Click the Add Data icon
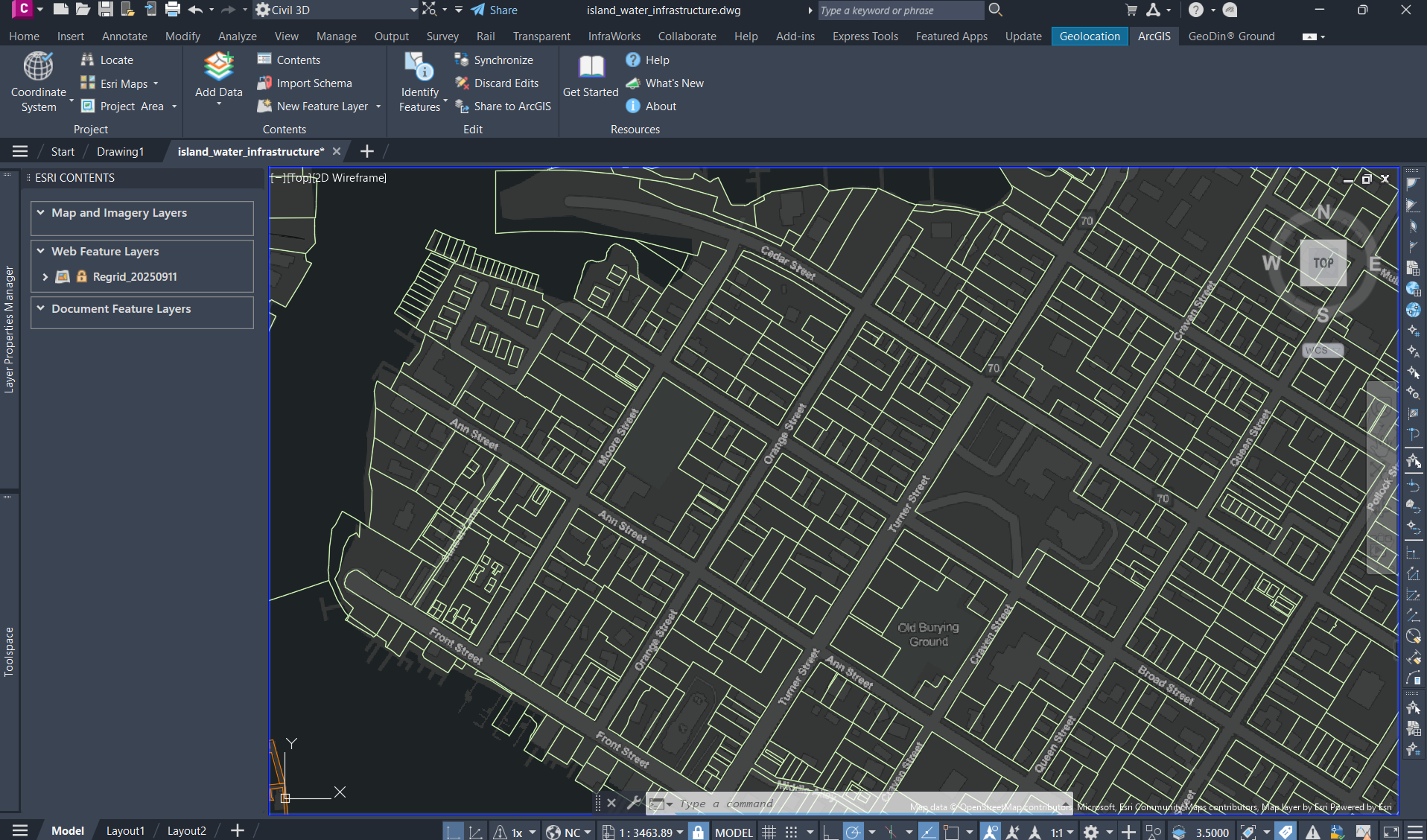 218,67
